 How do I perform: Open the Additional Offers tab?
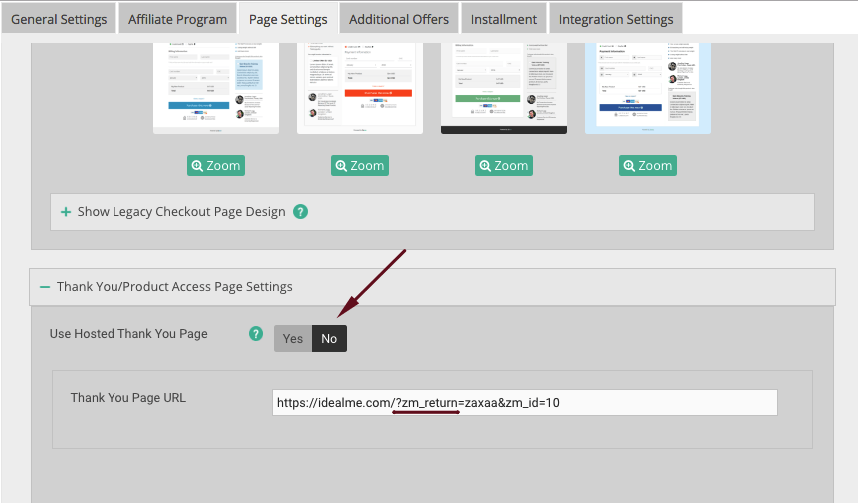(399, 19)
